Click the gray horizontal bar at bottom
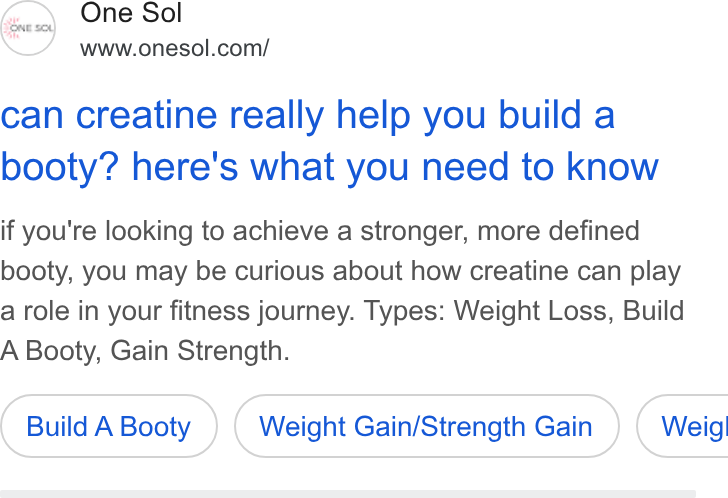The height and width of the screenshot is (498, 728). pos(348,494)
